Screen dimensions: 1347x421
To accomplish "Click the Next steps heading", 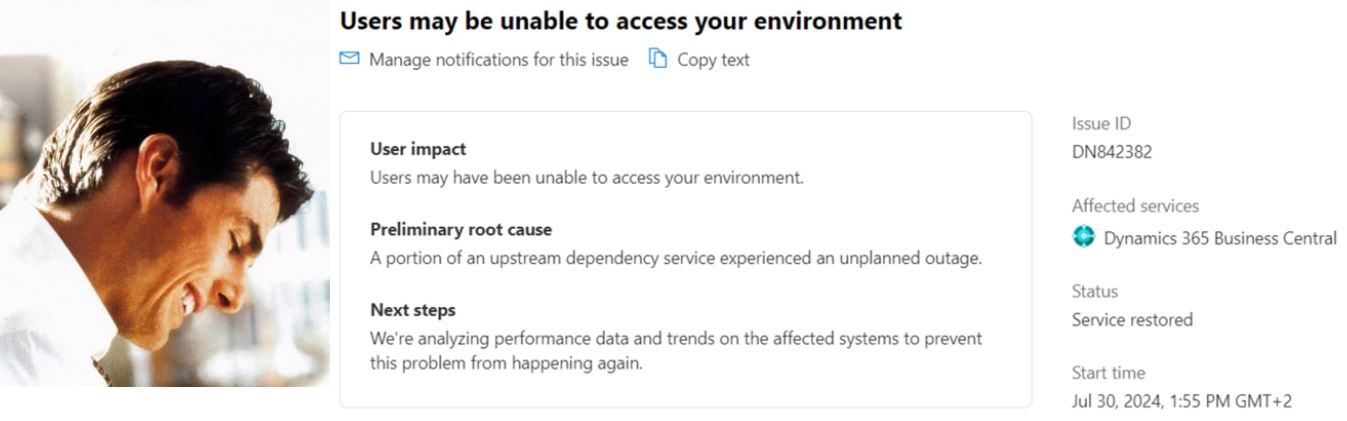I will [412, 310].
